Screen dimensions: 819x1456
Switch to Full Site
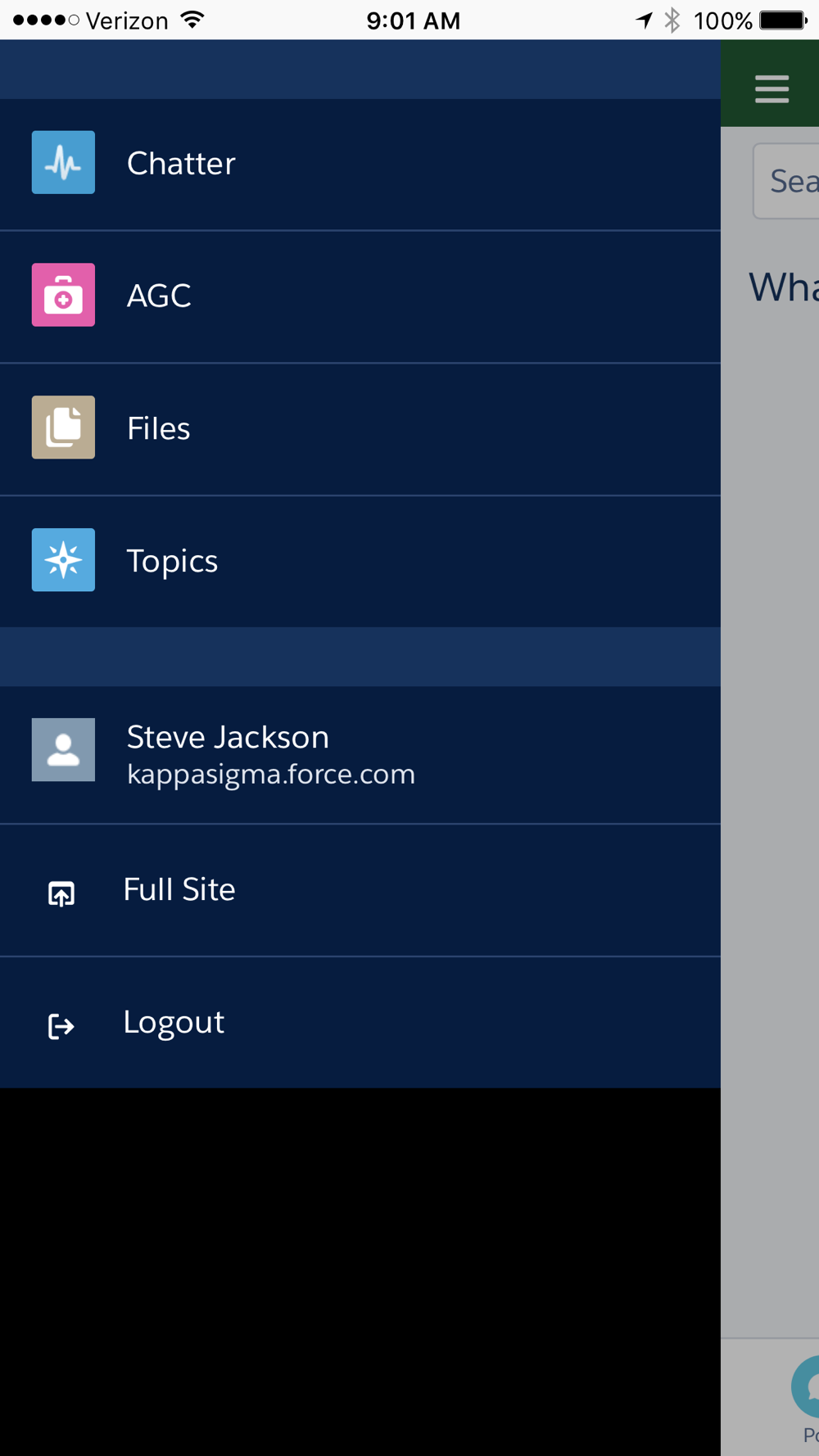360,891
